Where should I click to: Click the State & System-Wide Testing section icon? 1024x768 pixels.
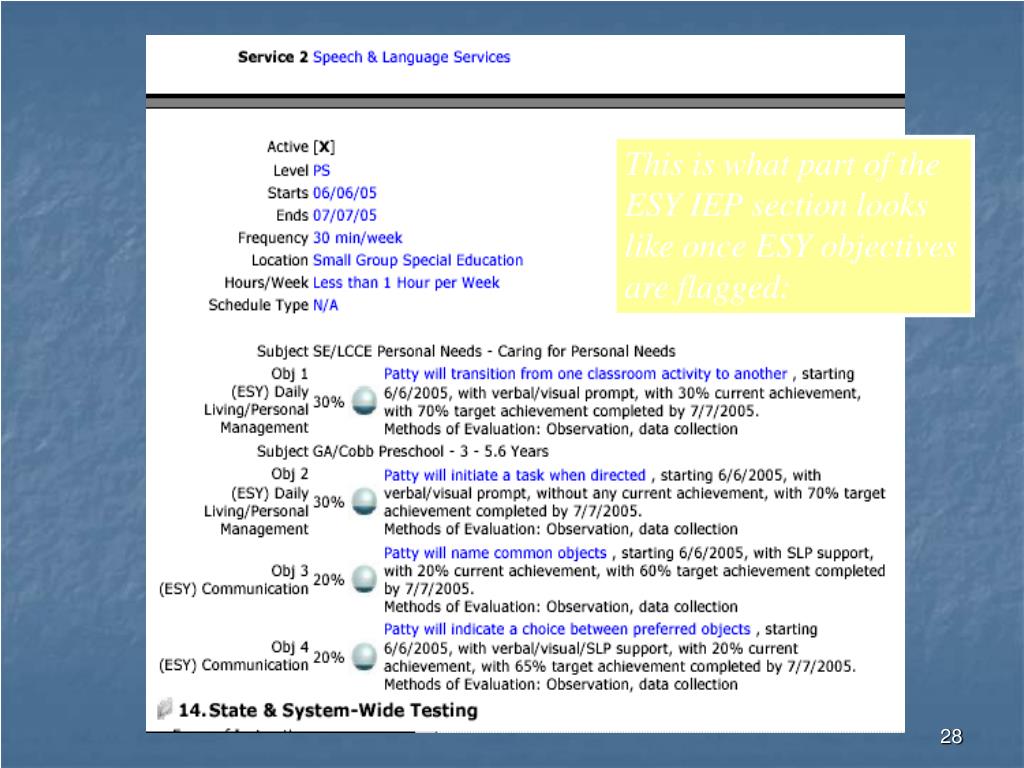(x=165, y=709)
